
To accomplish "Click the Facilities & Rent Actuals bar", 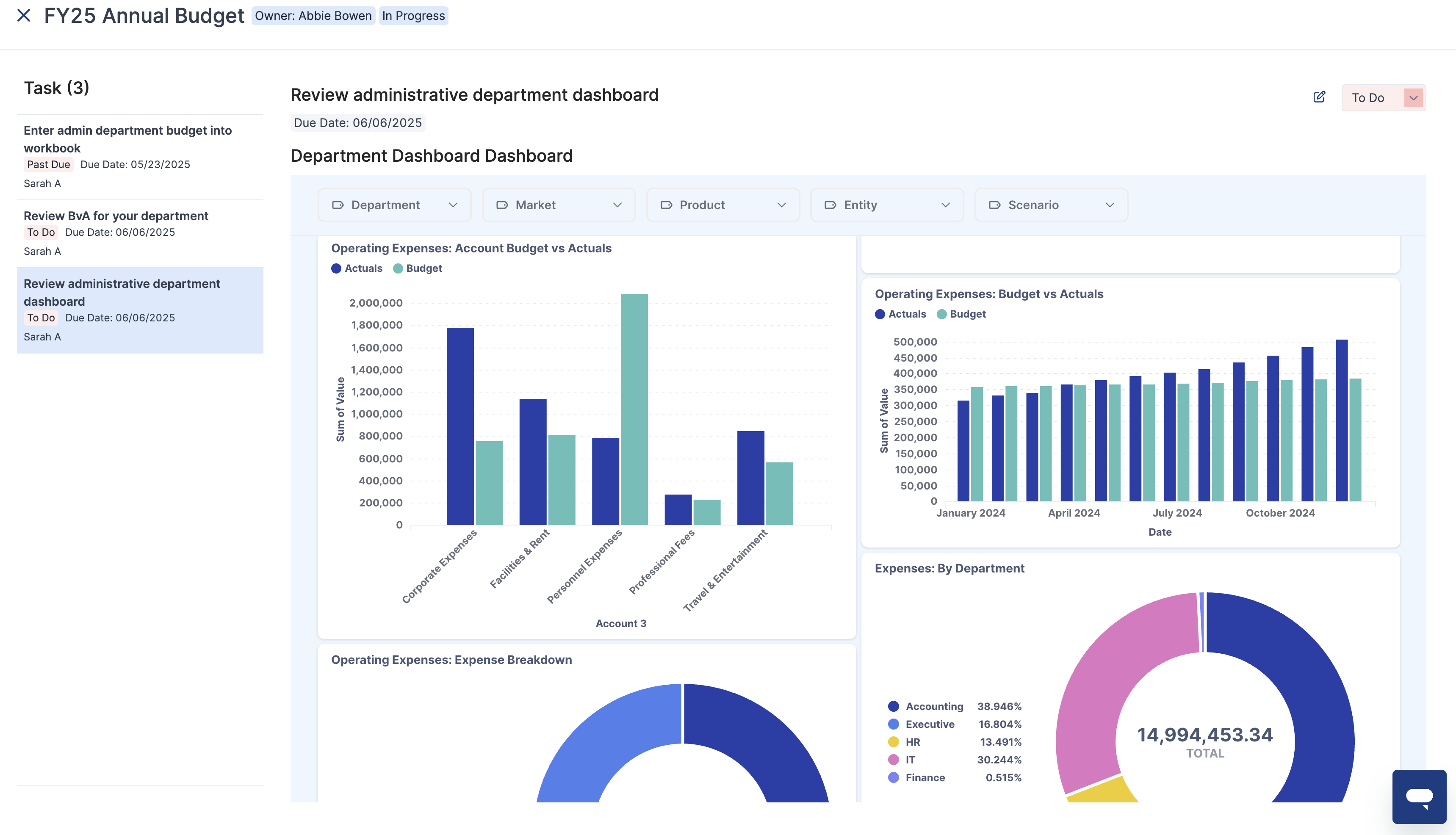I will click(533, 462).
